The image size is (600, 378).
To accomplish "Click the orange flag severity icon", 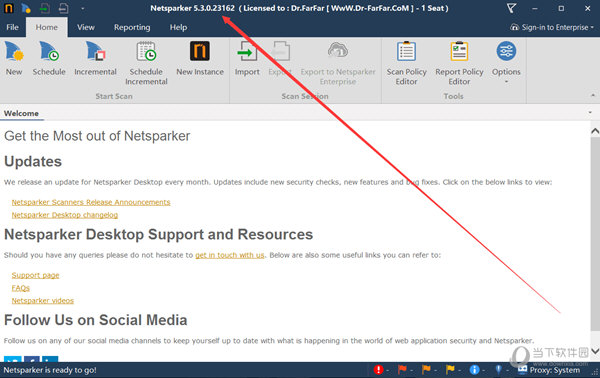I will (x=426, y=370).
